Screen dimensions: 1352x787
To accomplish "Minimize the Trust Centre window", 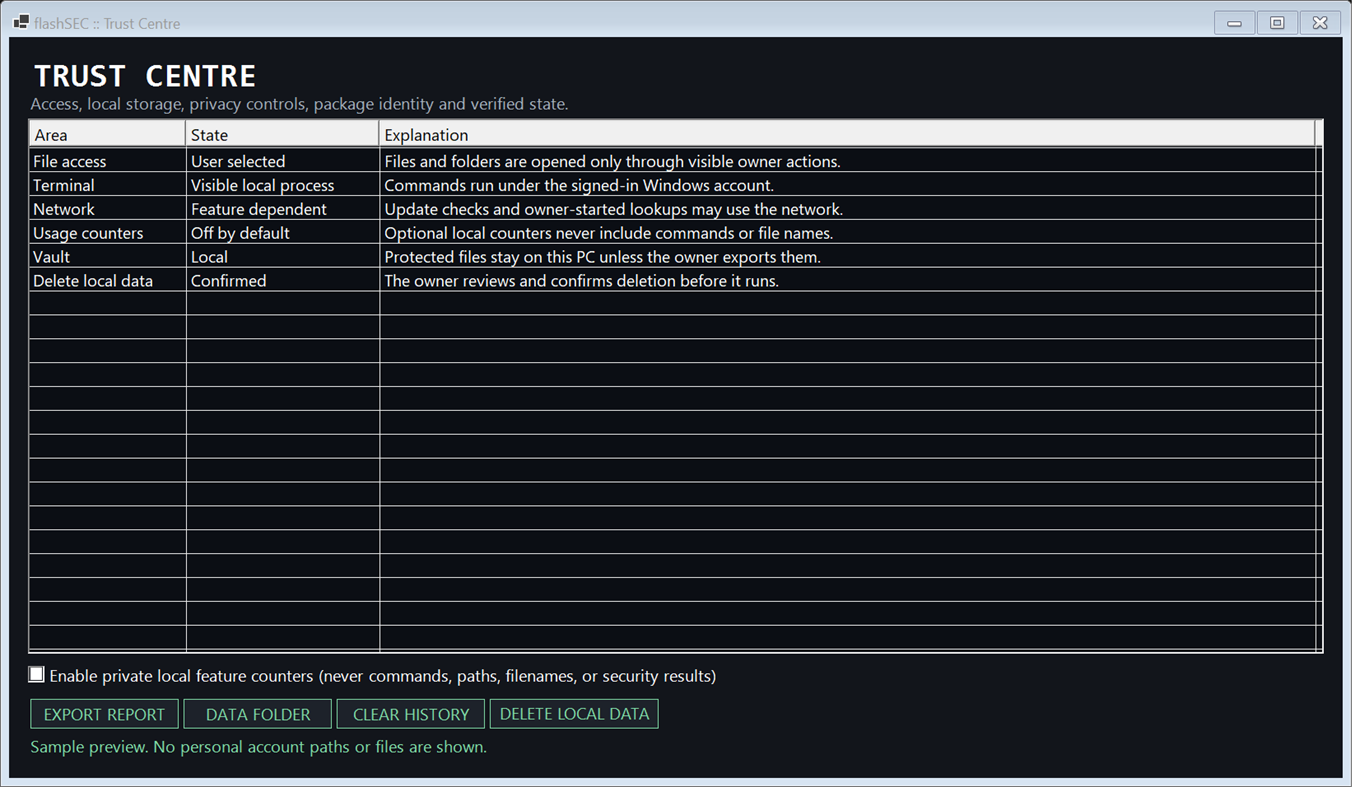I will [1235, 23].
